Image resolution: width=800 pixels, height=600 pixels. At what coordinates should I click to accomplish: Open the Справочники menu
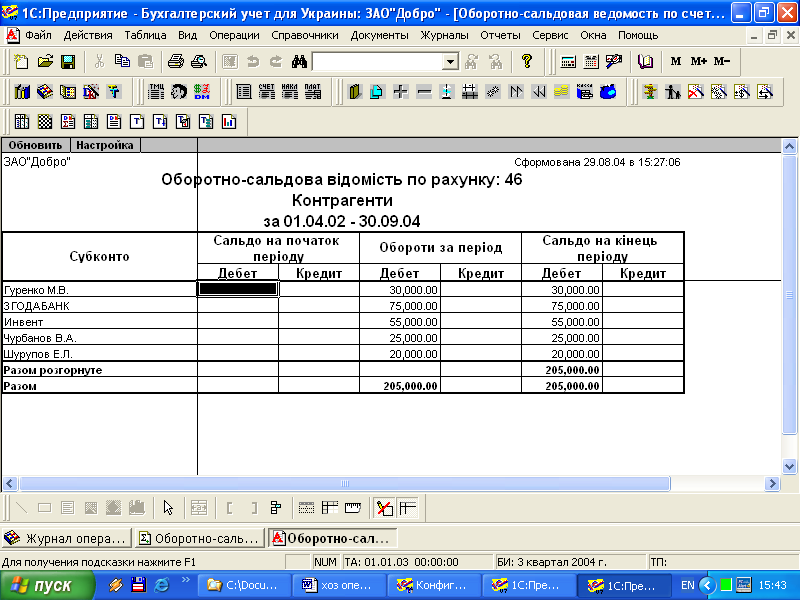[305, 35]
